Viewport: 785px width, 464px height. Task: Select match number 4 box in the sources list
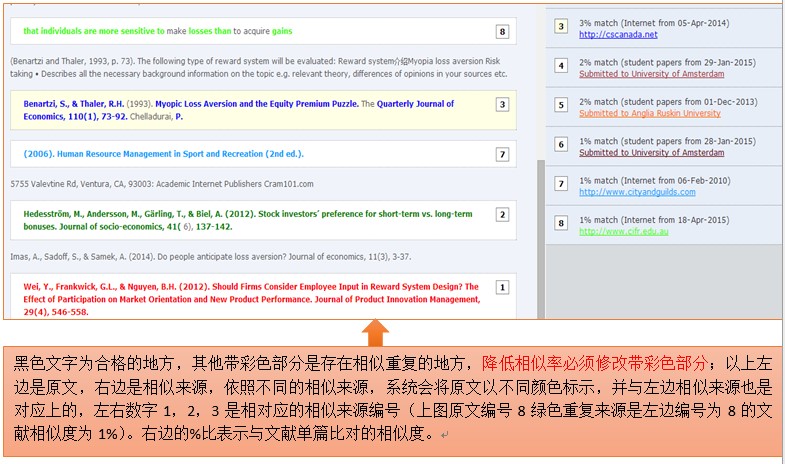click(561, 66)
